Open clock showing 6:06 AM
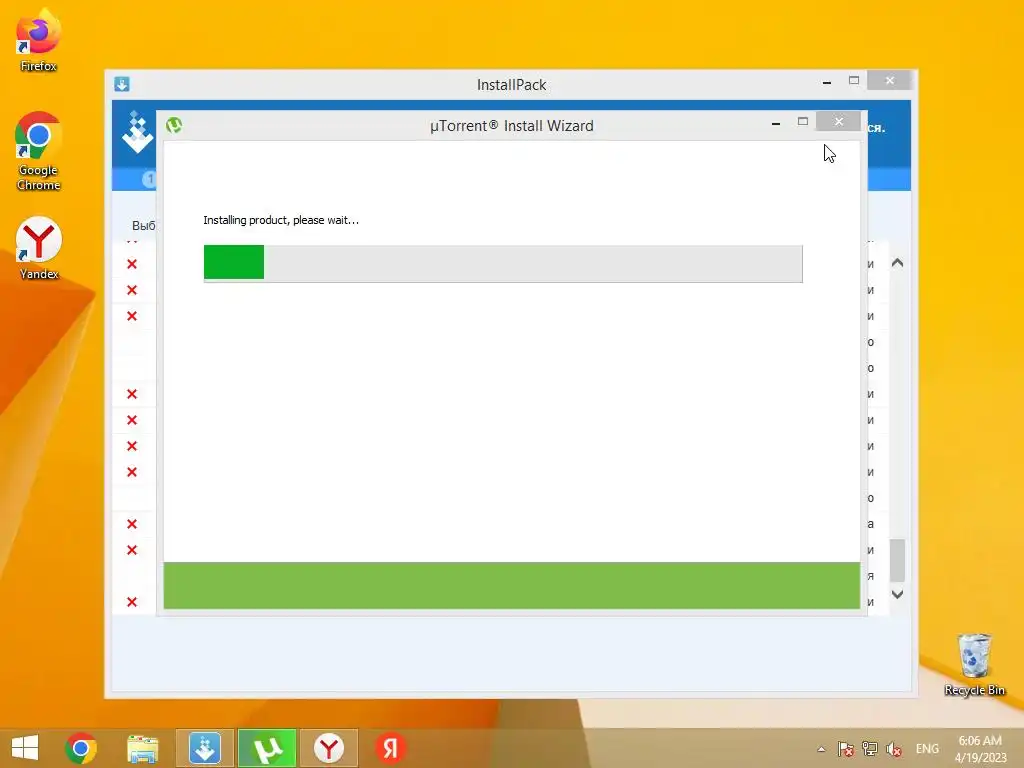Screen dimensions: 1024x768 (x=980, y=748)
